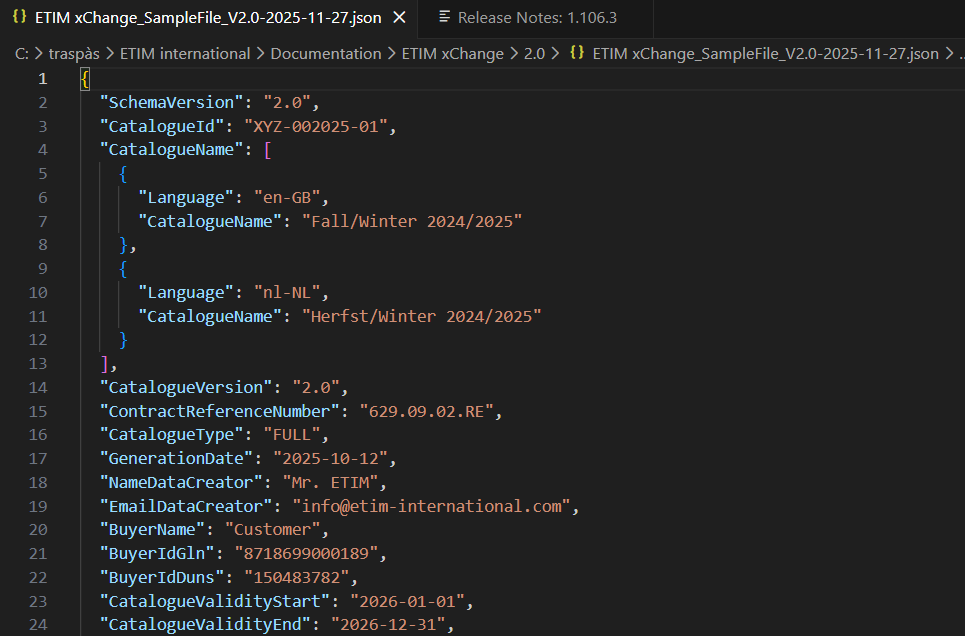Select line 4 via its line number
The height and width of the screenshot is (636, 965).
41,150
